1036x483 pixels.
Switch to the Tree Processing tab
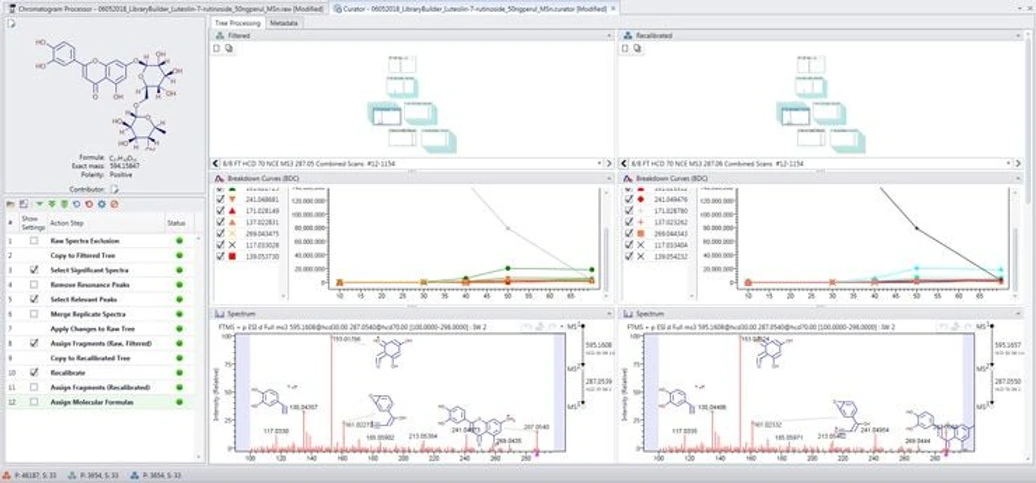238,23
